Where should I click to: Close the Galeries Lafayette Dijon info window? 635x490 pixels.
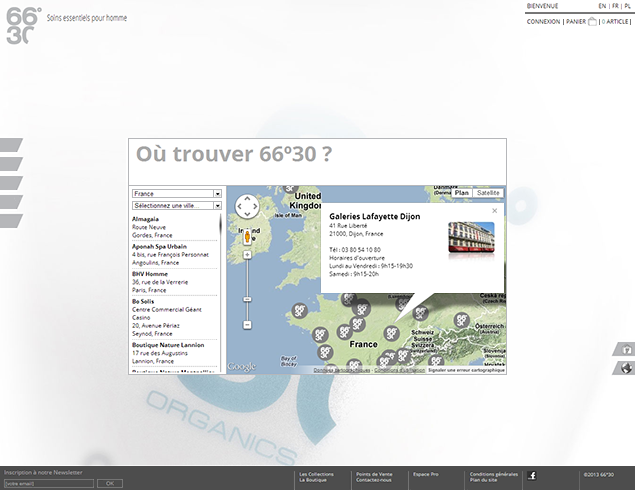tap(494, 211)
